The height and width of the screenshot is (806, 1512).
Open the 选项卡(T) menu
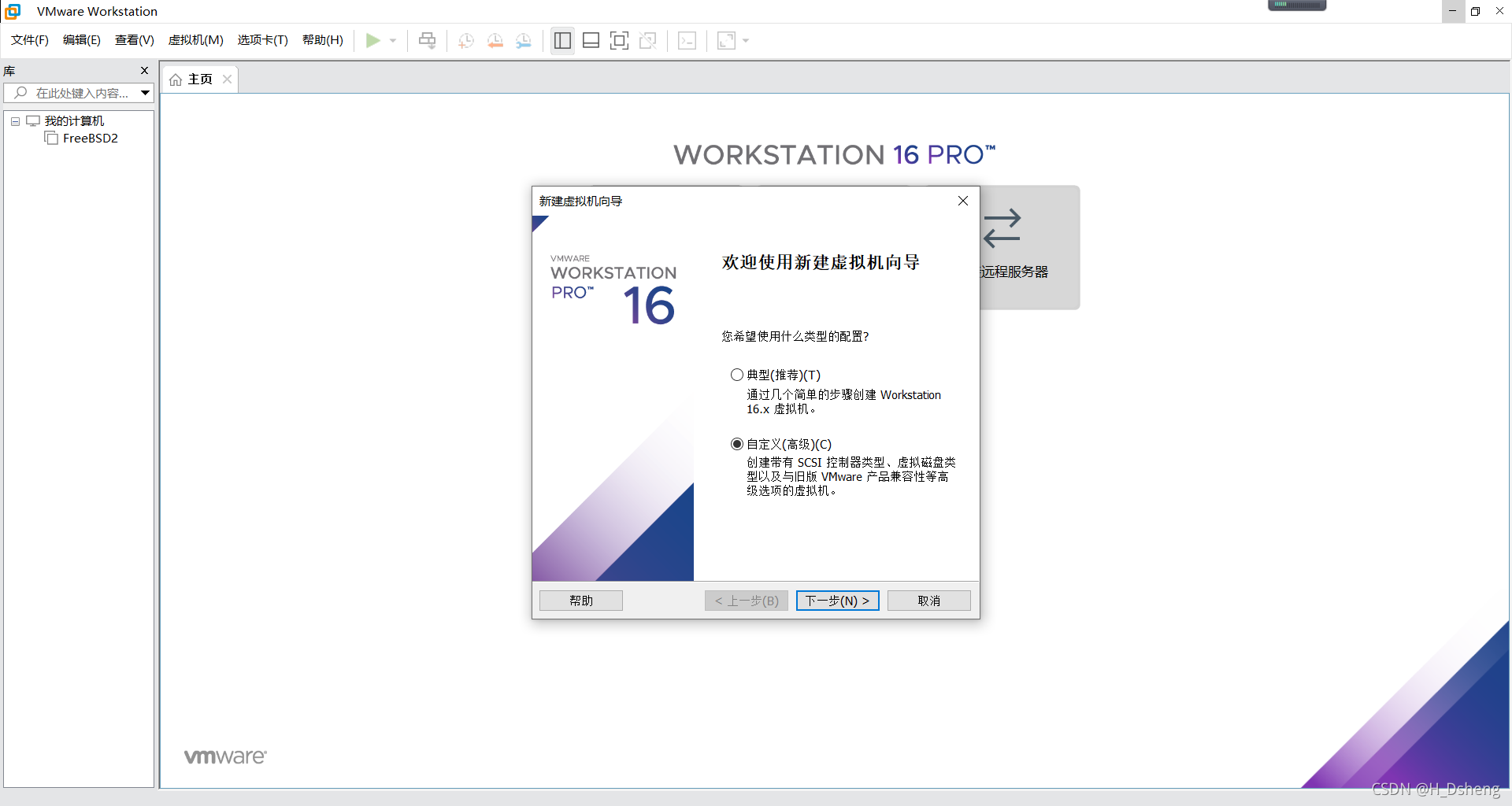tap(263, 40)
